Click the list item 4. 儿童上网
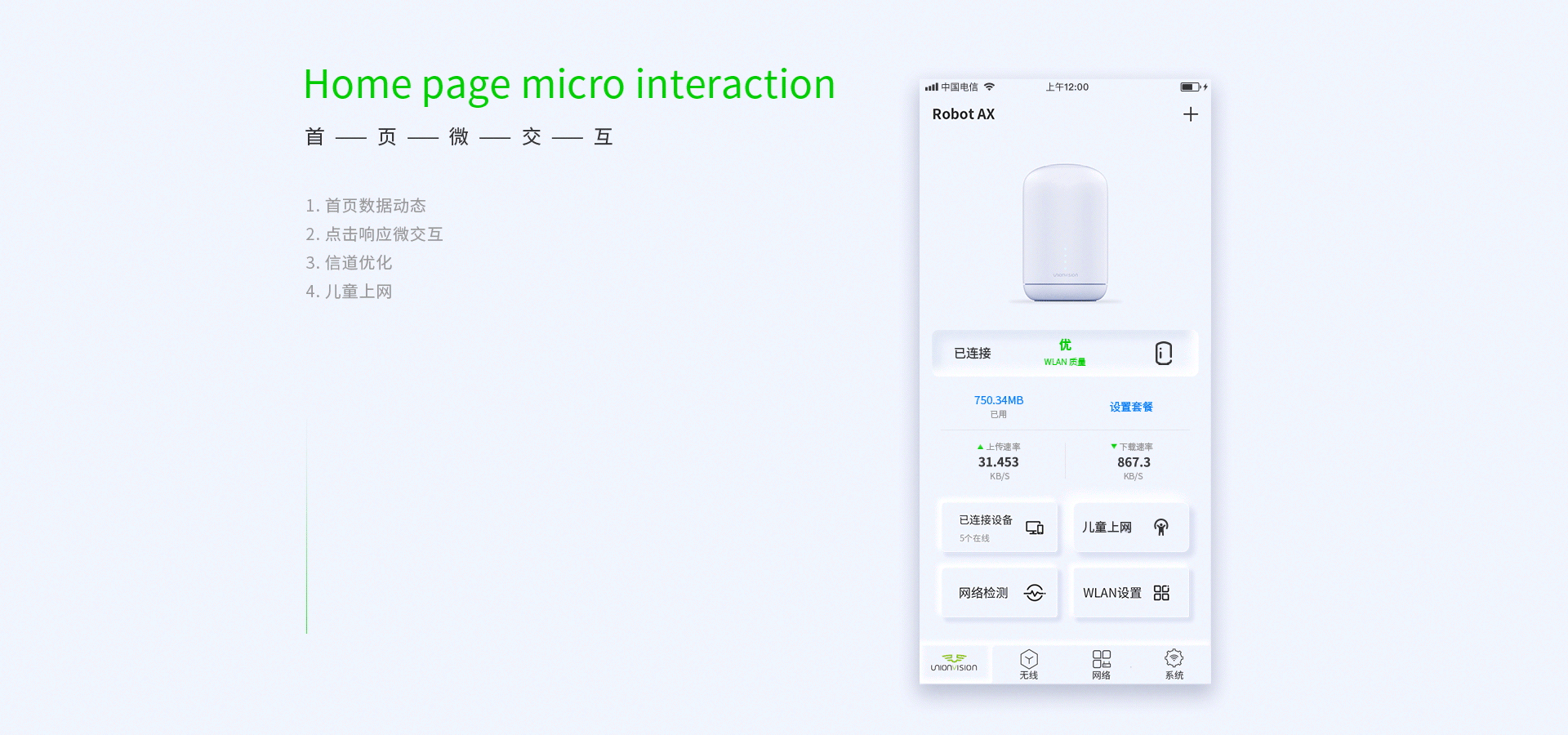Screen dimensions: 1568x735 click(x=349, y=292)
